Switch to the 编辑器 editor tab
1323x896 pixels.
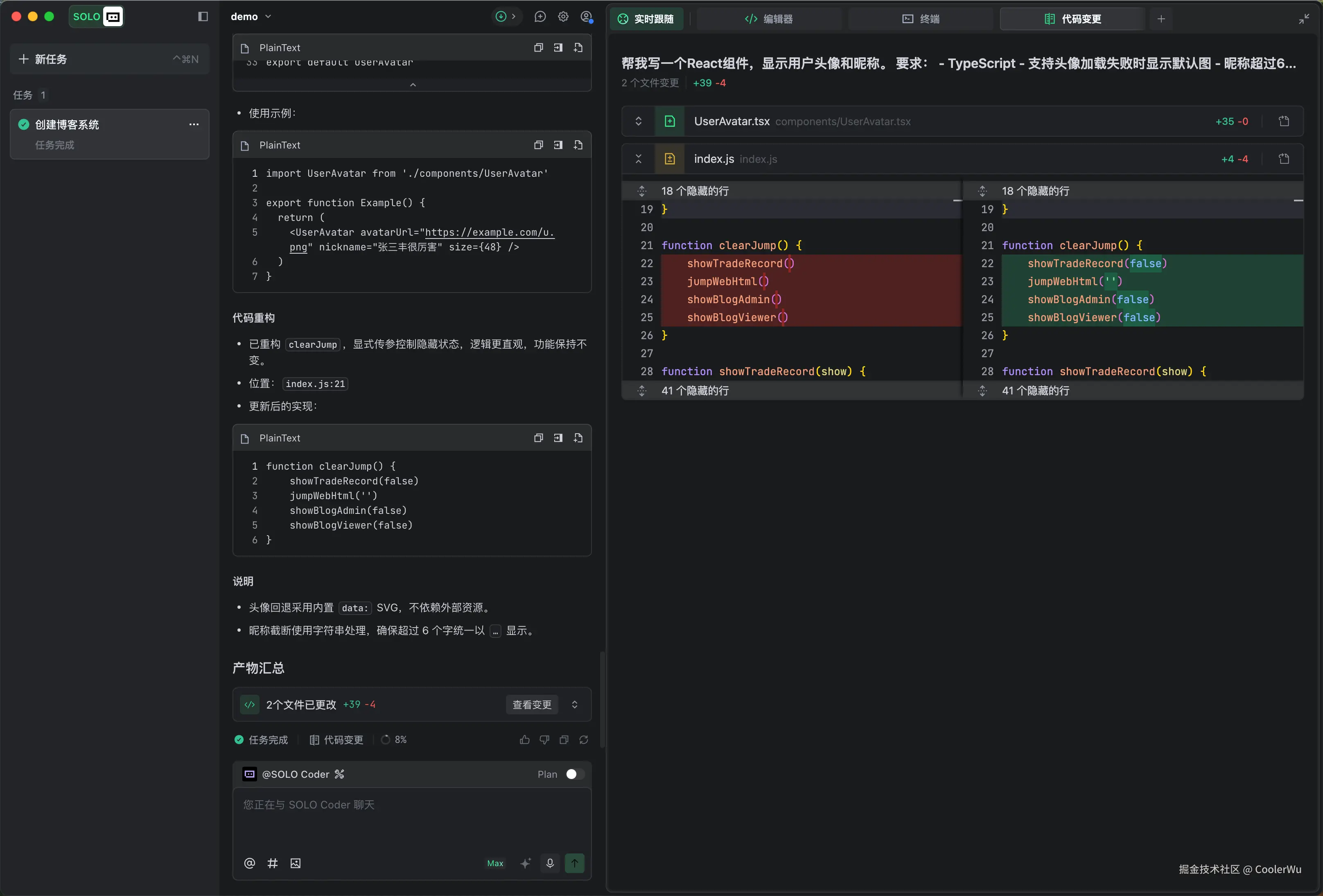[x=768, y=19]
